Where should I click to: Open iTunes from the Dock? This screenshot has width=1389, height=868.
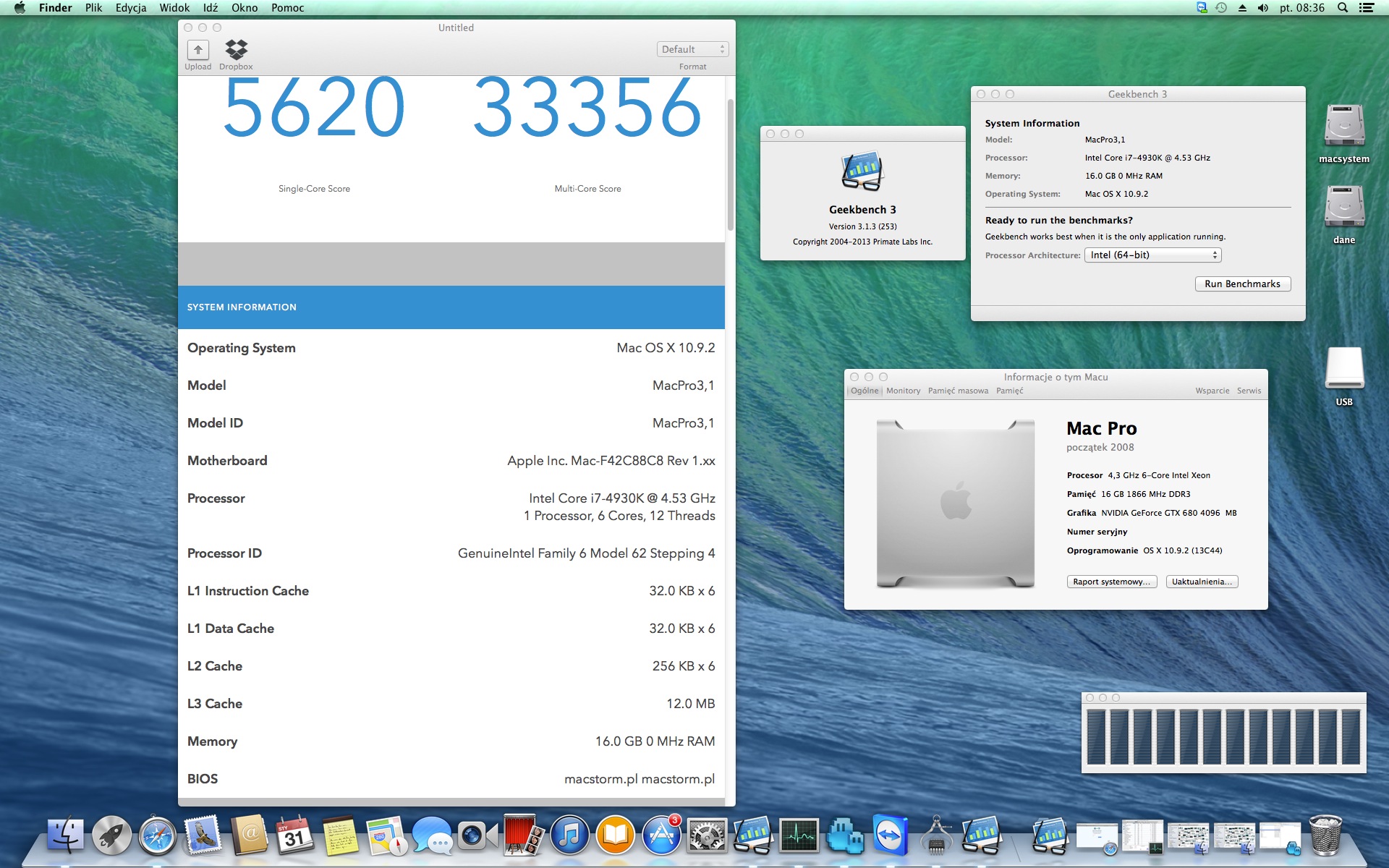(569, 835)
